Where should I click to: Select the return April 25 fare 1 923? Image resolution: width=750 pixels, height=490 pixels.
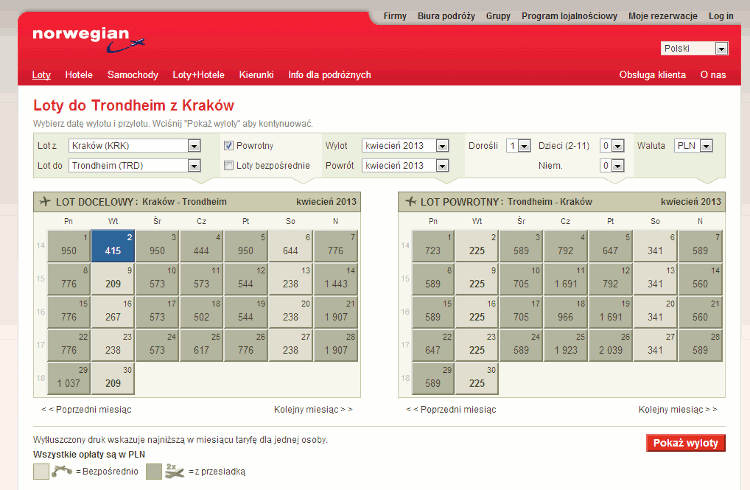coord(566,345)
